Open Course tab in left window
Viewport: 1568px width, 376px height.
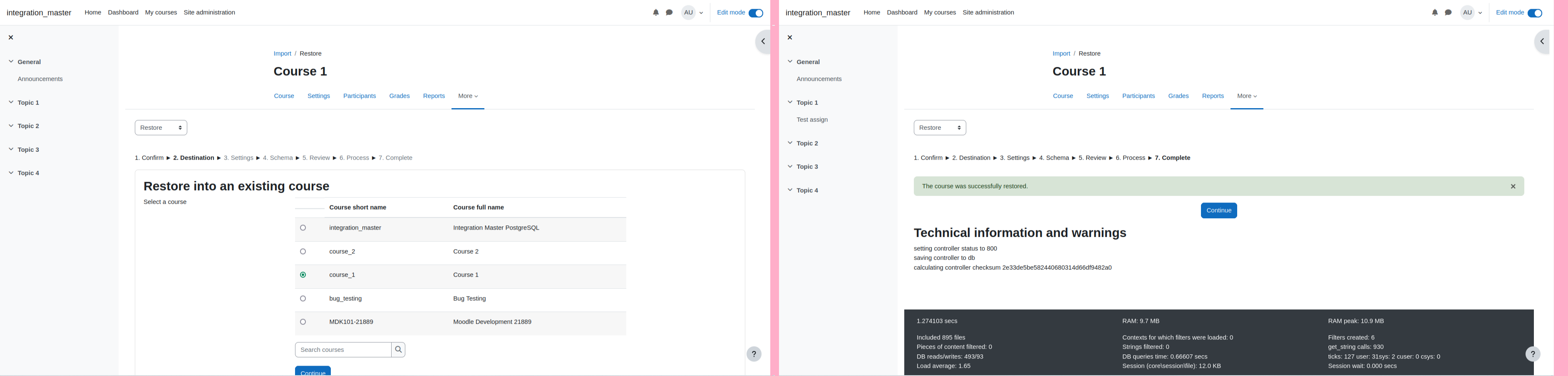(x=284, y=96)
